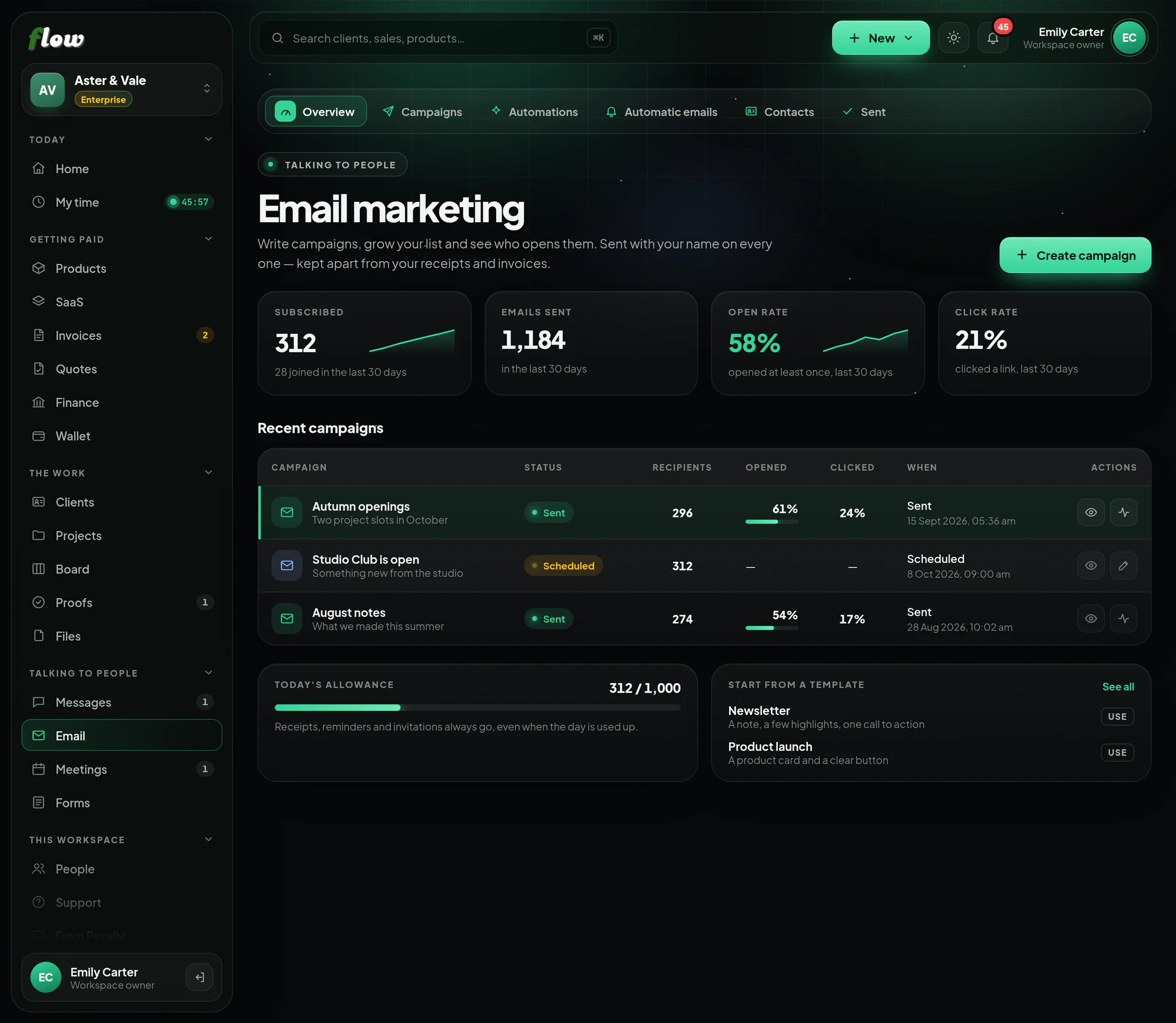Open Proofs in the sidebar
Viewport: 1176px width, 1023px height.
122,603
